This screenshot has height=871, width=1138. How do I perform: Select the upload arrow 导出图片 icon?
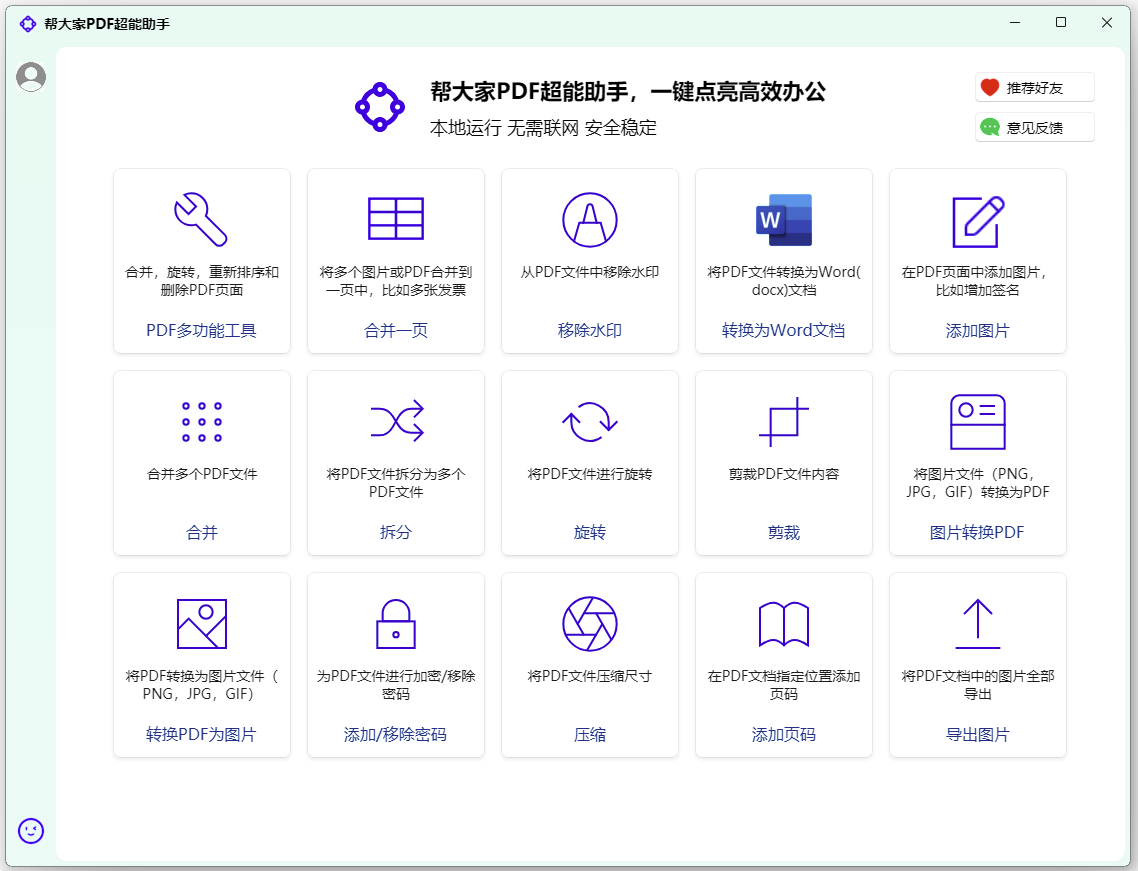pos(977,624)
